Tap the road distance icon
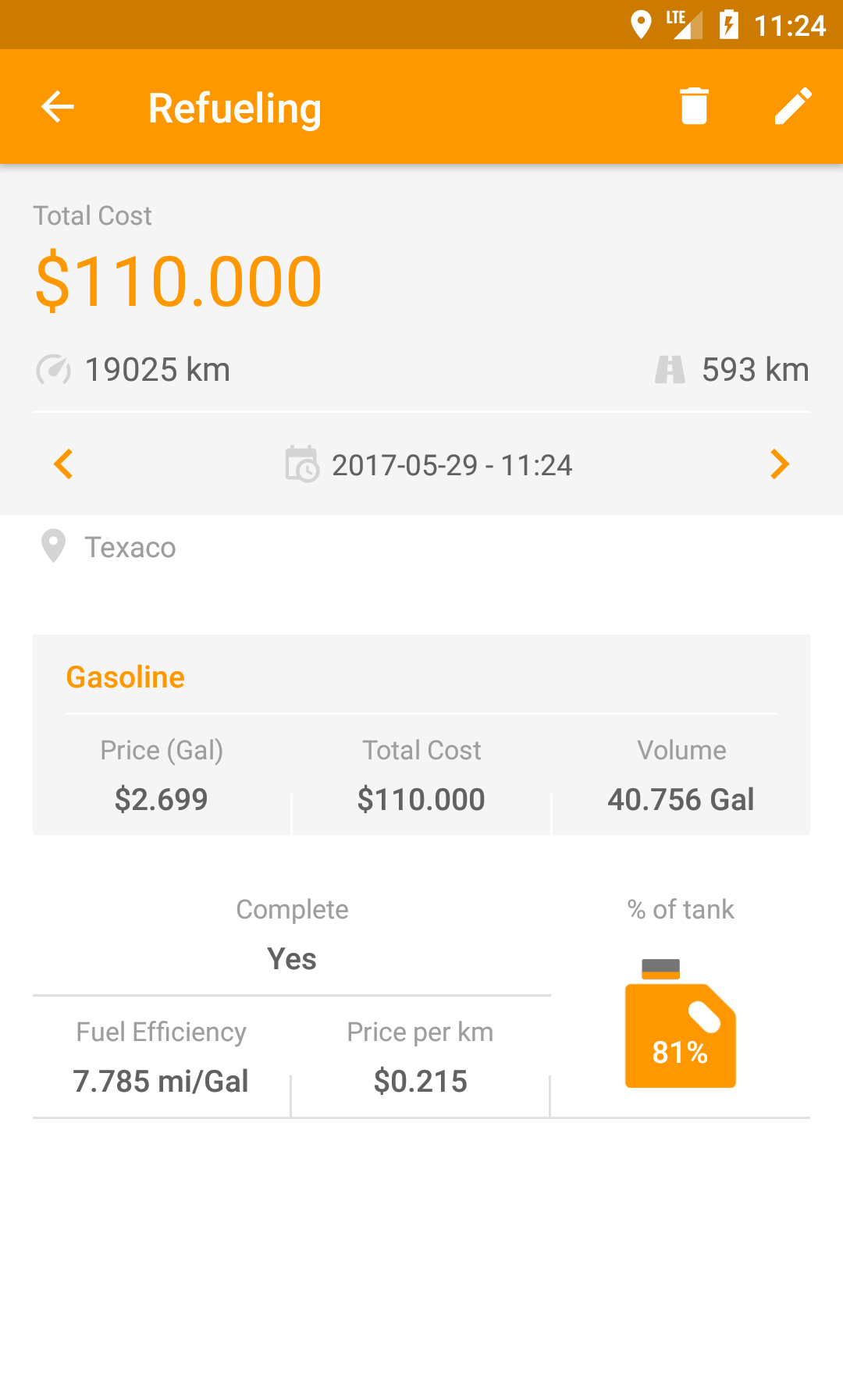The width and height of the screenshot is (843, 1400). pyautogui.click(x=670, y=370)
